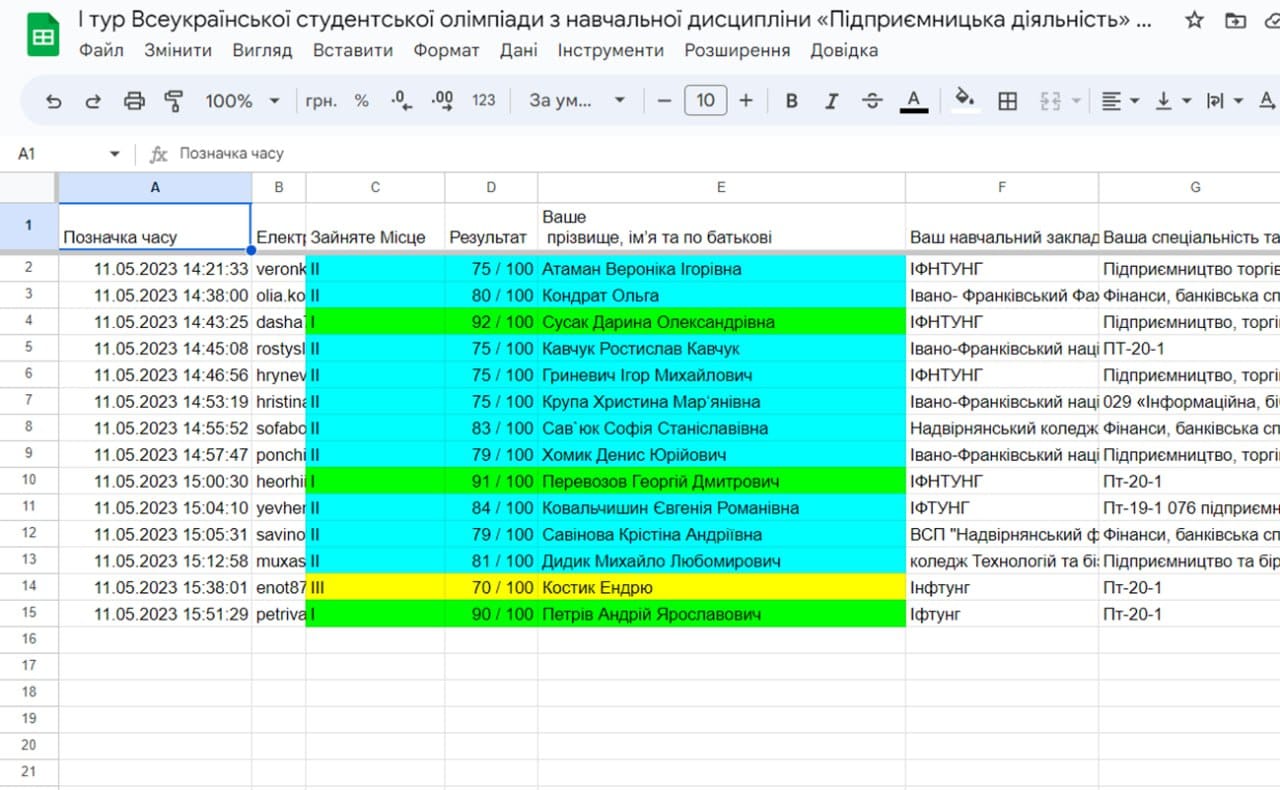Open the Формат menu
This screenshot has width=1280, height=790.
[446, 50]
